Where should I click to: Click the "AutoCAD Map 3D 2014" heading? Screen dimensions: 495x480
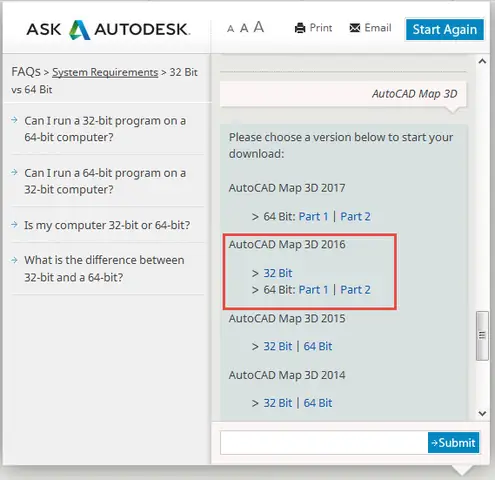point(287,375)
